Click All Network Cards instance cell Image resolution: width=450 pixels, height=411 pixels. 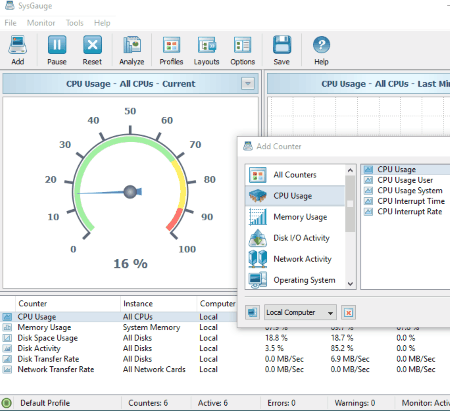pyautogui.click(x=154, y=369)
